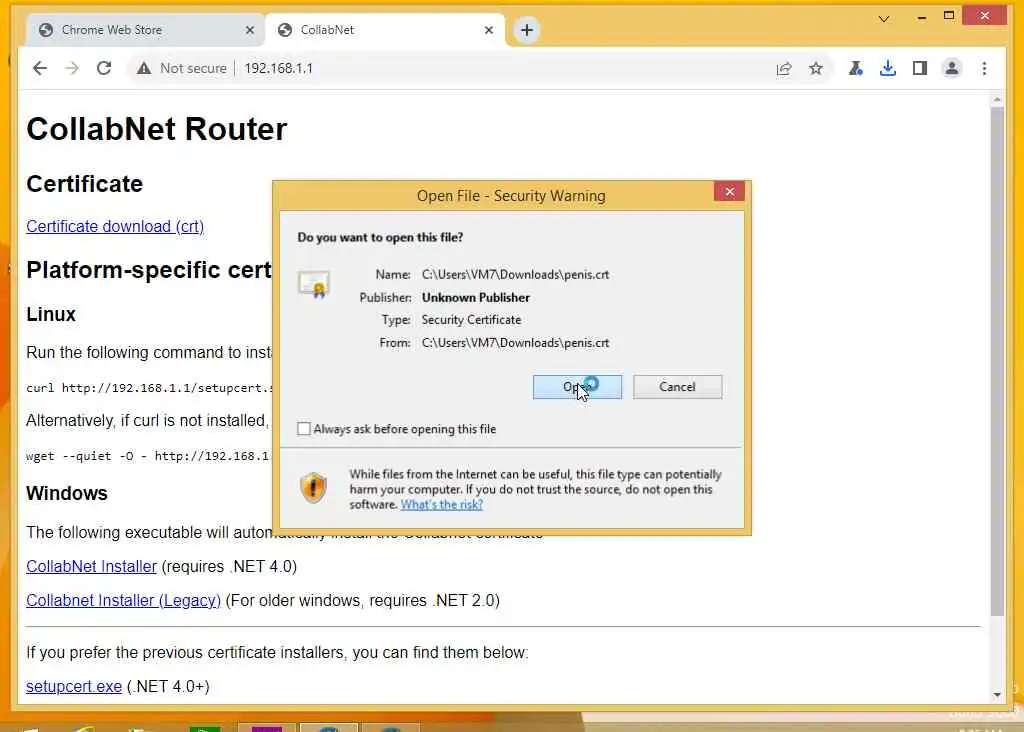Click 'Do you want to open this file?'
The width and height of the screenshot is (1024, 732).
coord(380,237)
